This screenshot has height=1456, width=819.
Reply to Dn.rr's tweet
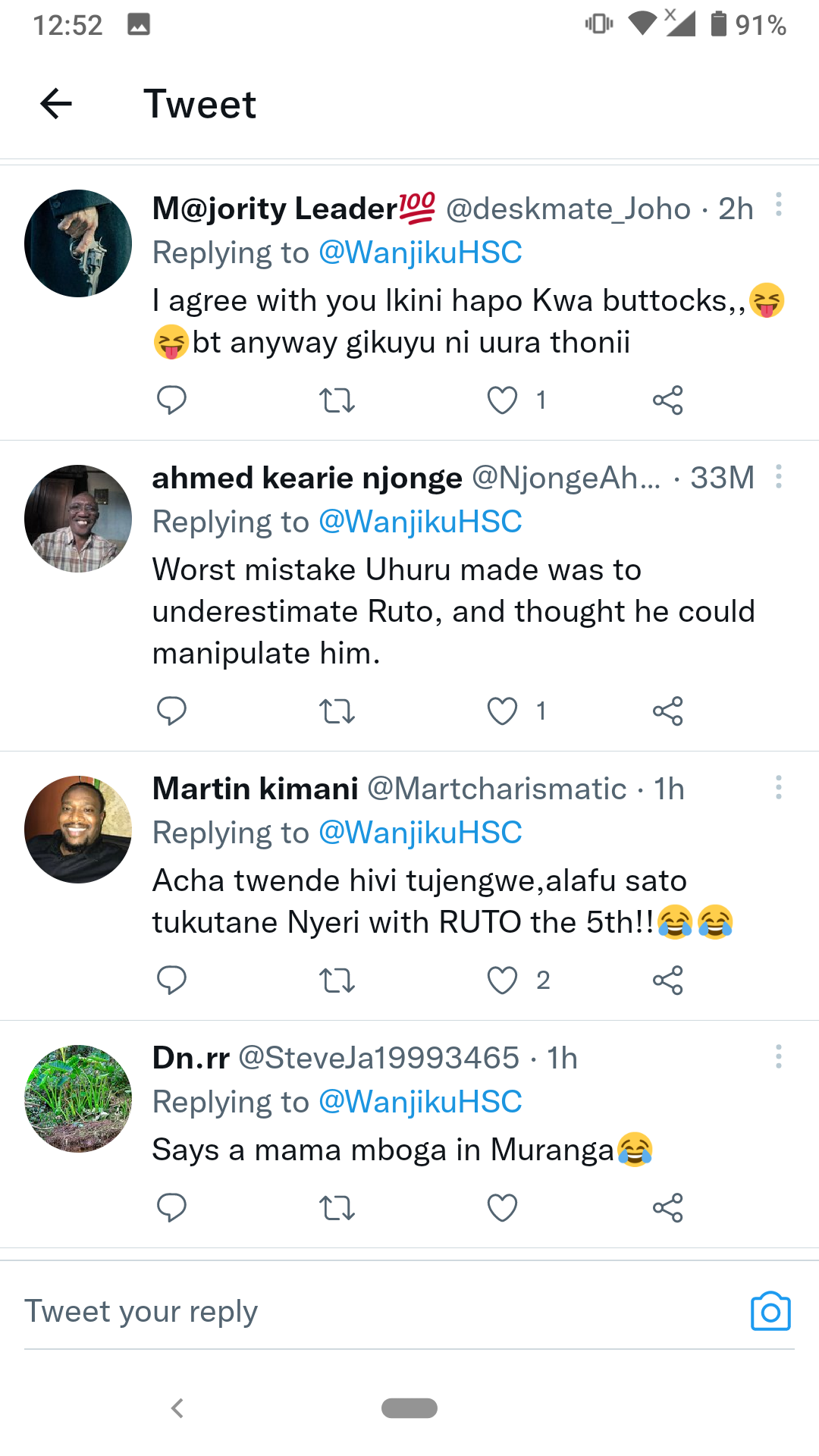pos(171,1207)
